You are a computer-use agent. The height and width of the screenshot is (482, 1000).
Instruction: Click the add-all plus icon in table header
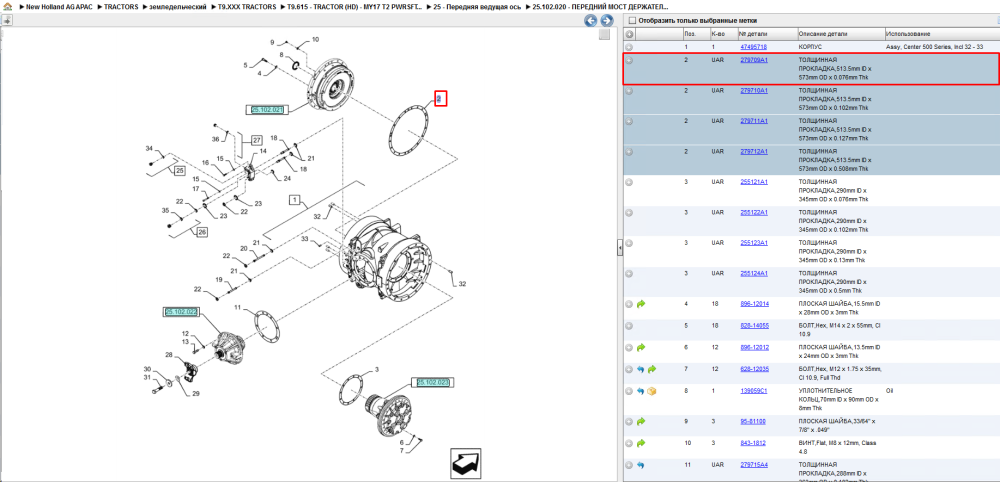tap(629, 34)
